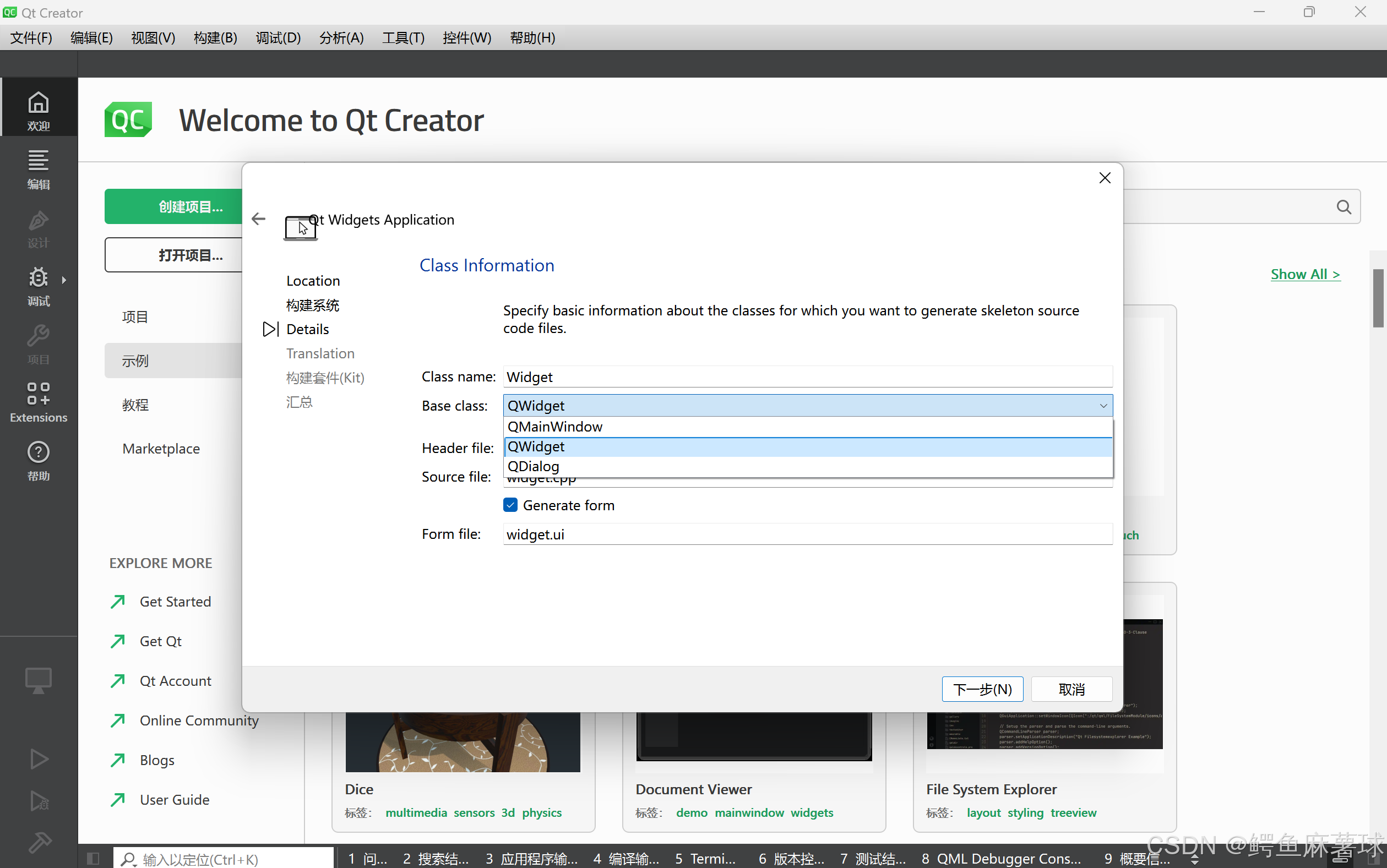
Task: Open the 视图(V) menu
Action: [x=153, y=37]
